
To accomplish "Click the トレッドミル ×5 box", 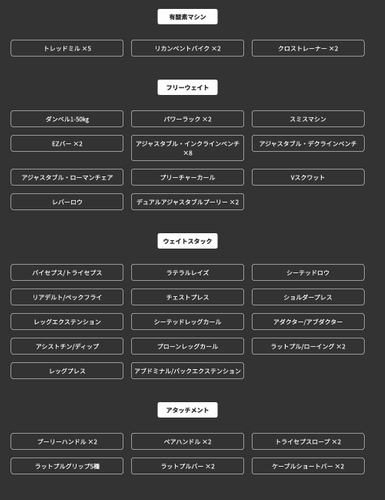I will coord(67,48).
